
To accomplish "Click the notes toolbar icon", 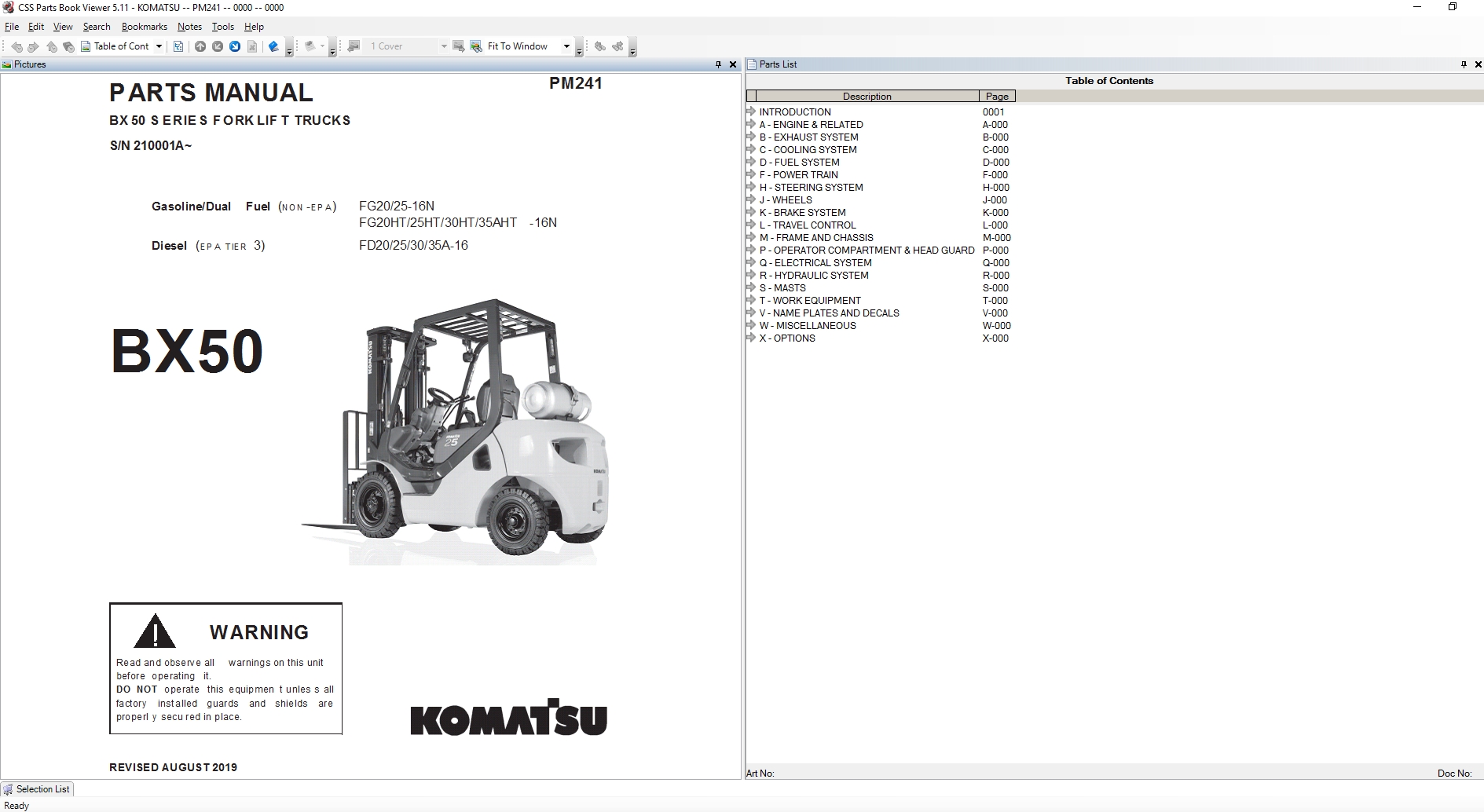I will pos(310,46).
